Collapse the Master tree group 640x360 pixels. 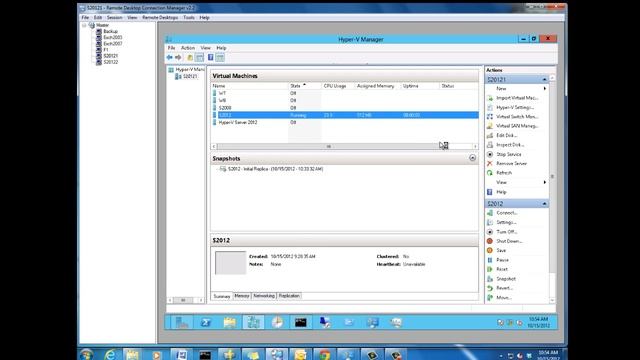tap(84, 25)
